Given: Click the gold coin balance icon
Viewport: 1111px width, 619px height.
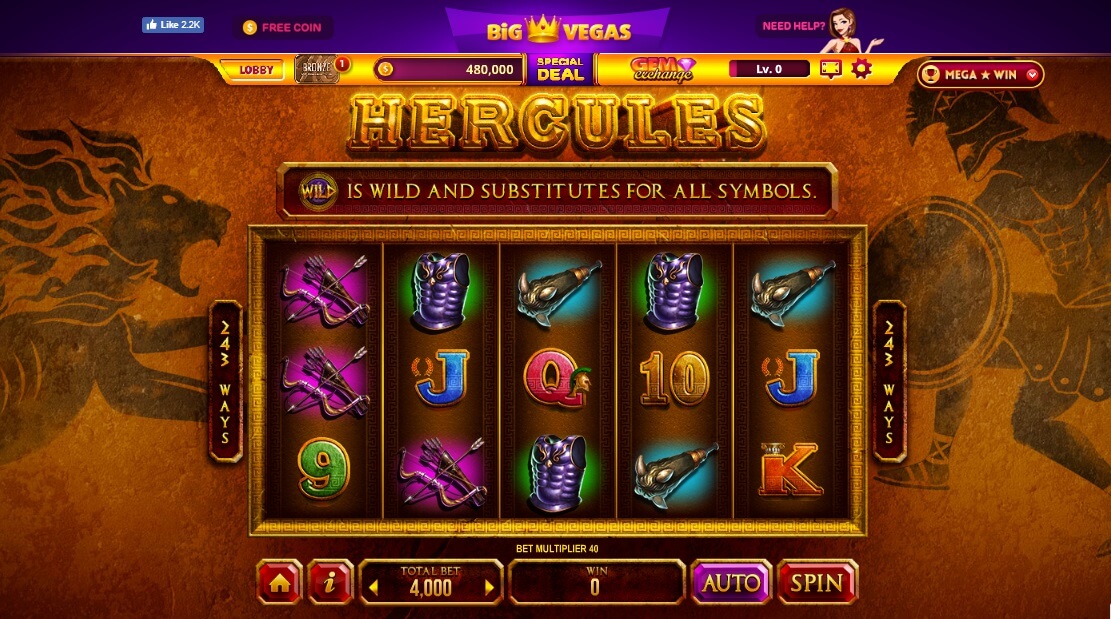Looking at the screenshot, I should coord(385,69).
